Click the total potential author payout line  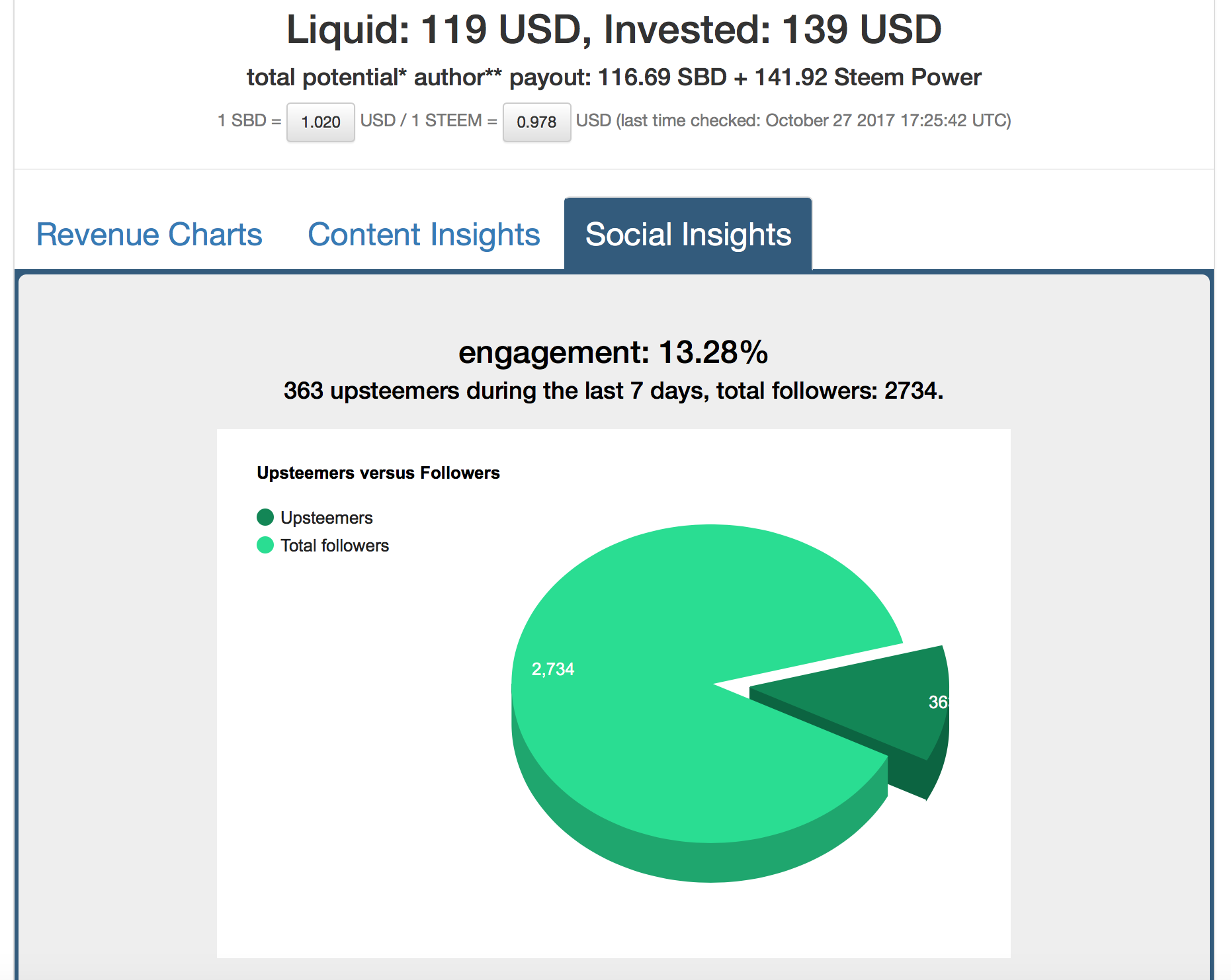click(614, 77)
